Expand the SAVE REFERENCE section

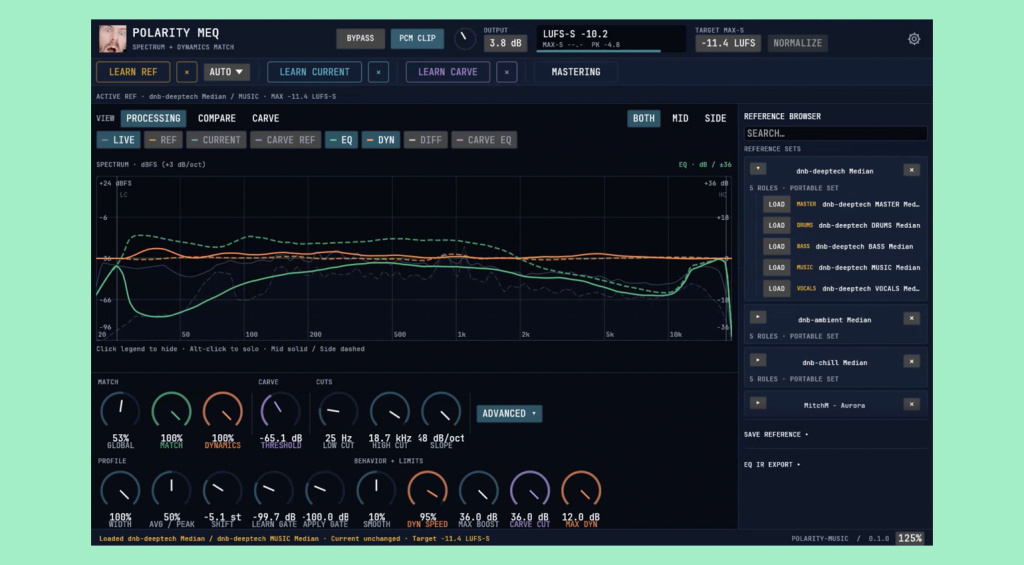pyautogui.click(x=776, y=434)
